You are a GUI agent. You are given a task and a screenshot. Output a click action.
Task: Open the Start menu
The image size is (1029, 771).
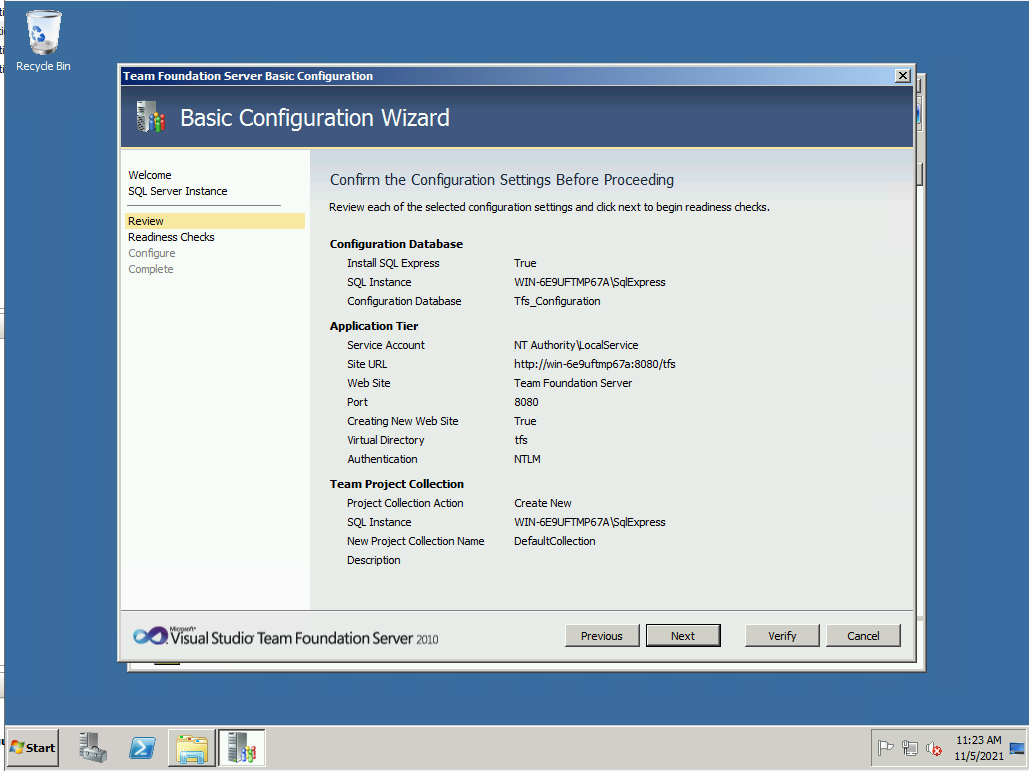click(x=32, y=747)
